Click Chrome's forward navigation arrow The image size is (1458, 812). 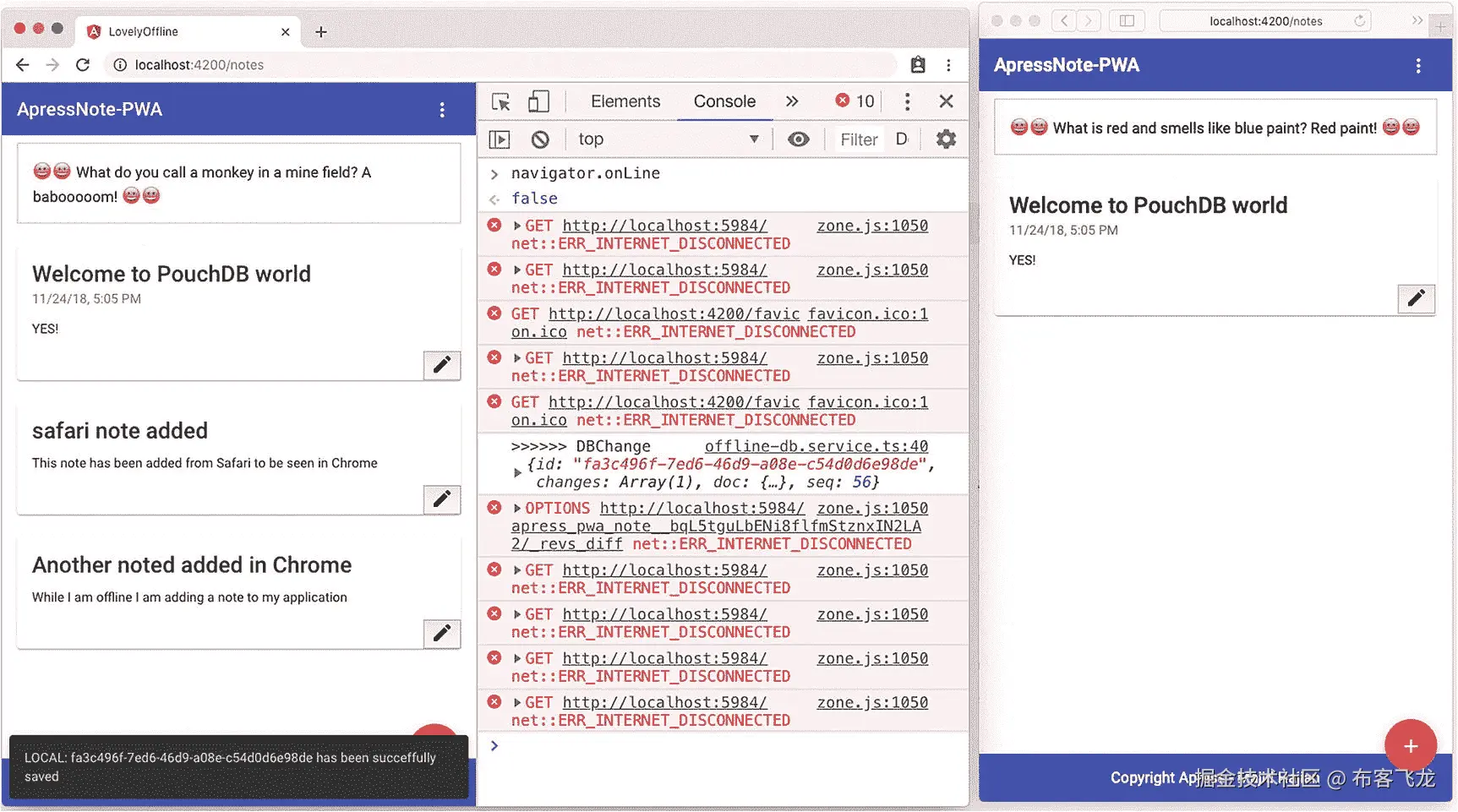coord(52,65)
